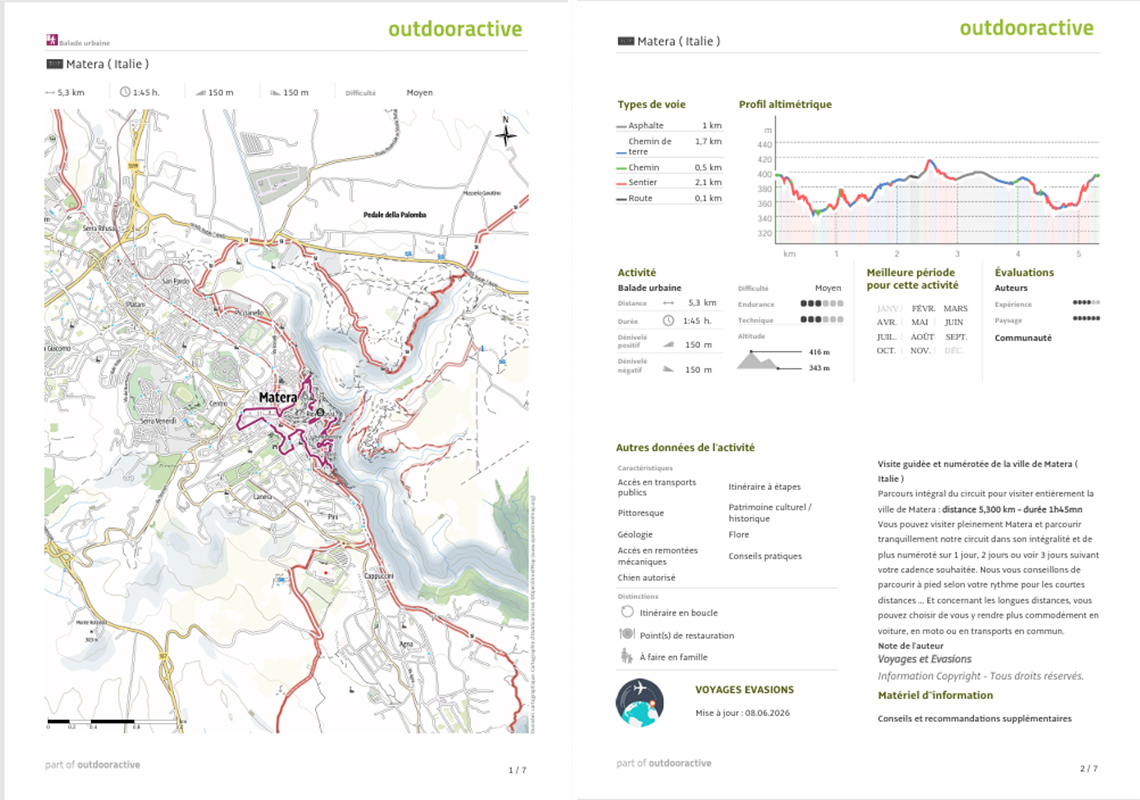Click the restaurant plate and cutlery icon
Image resolution: width=1140 pixels, height=800 pixels.
627,634
